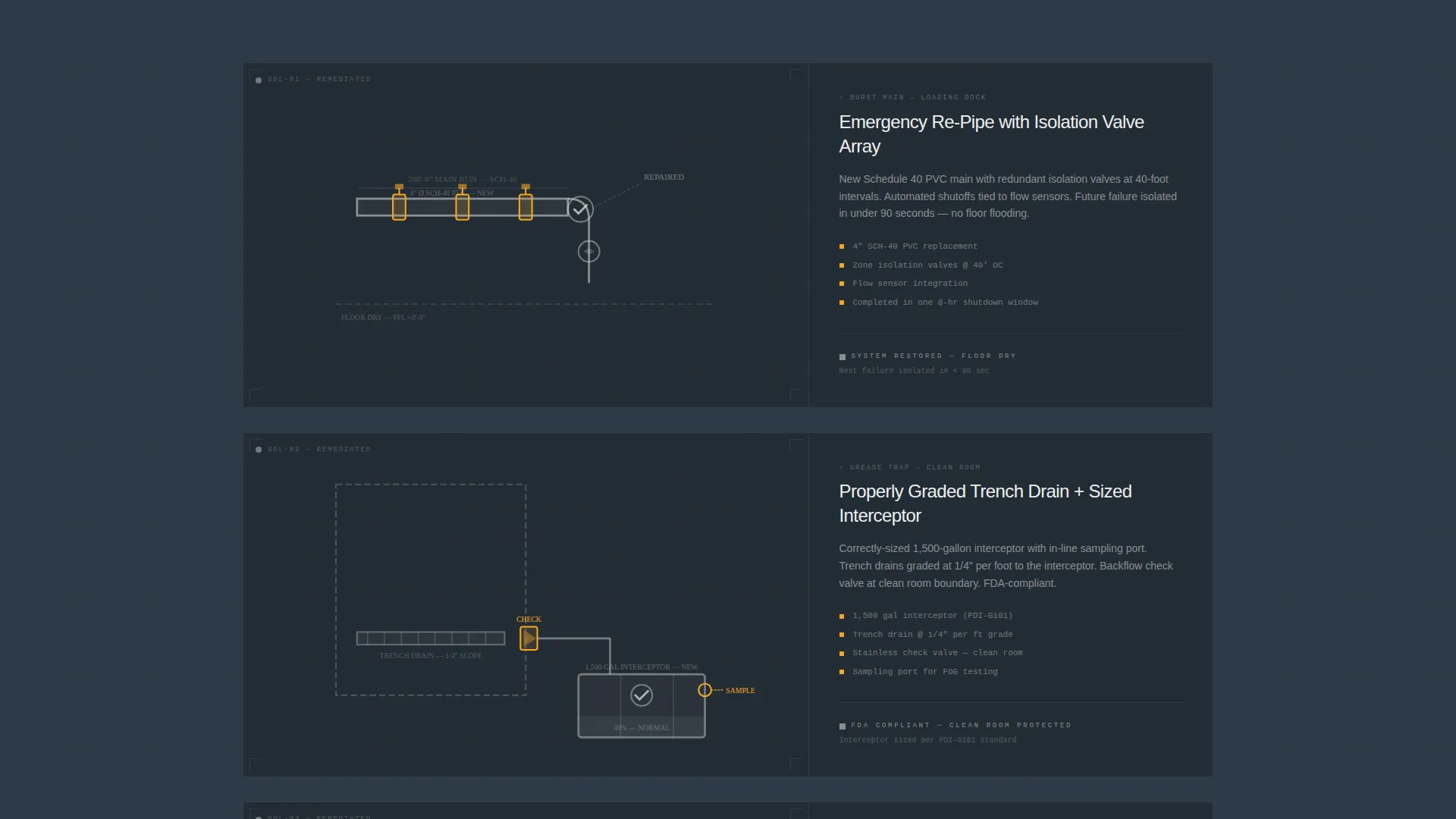
Task: Click 'Completed in one 8-hr shutdown window' item
Action: tap(945, 303)
